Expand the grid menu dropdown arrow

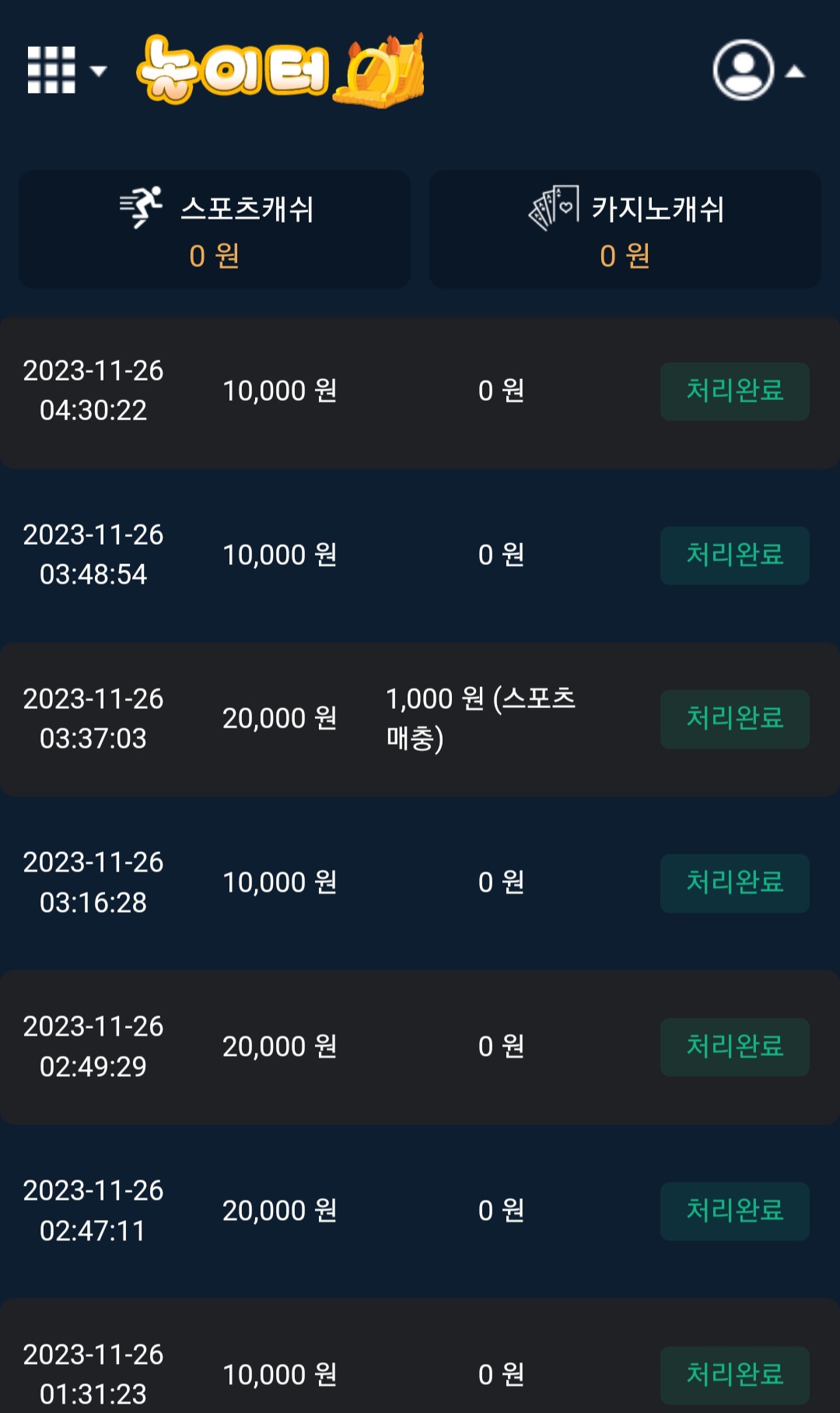pos(98,72)
